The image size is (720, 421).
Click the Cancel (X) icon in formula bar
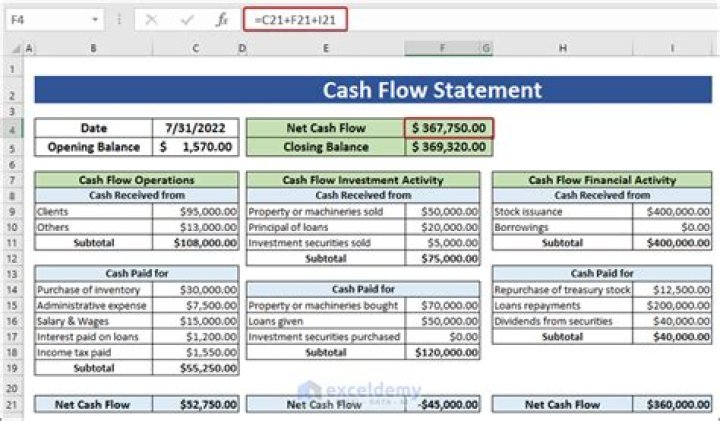point(151,20)
